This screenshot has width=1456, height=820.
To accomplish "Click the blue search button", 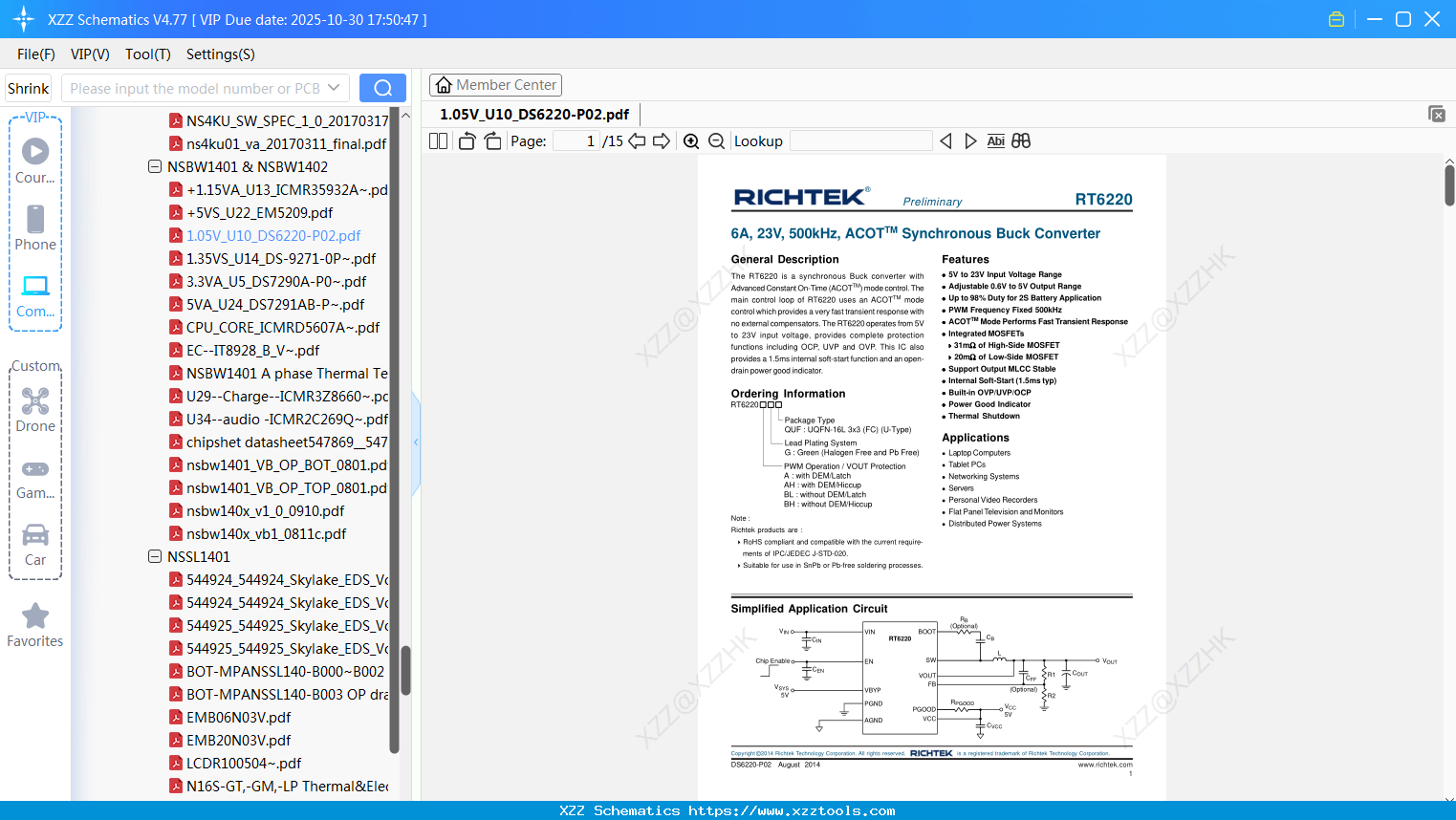I will (x=382, y=88).
